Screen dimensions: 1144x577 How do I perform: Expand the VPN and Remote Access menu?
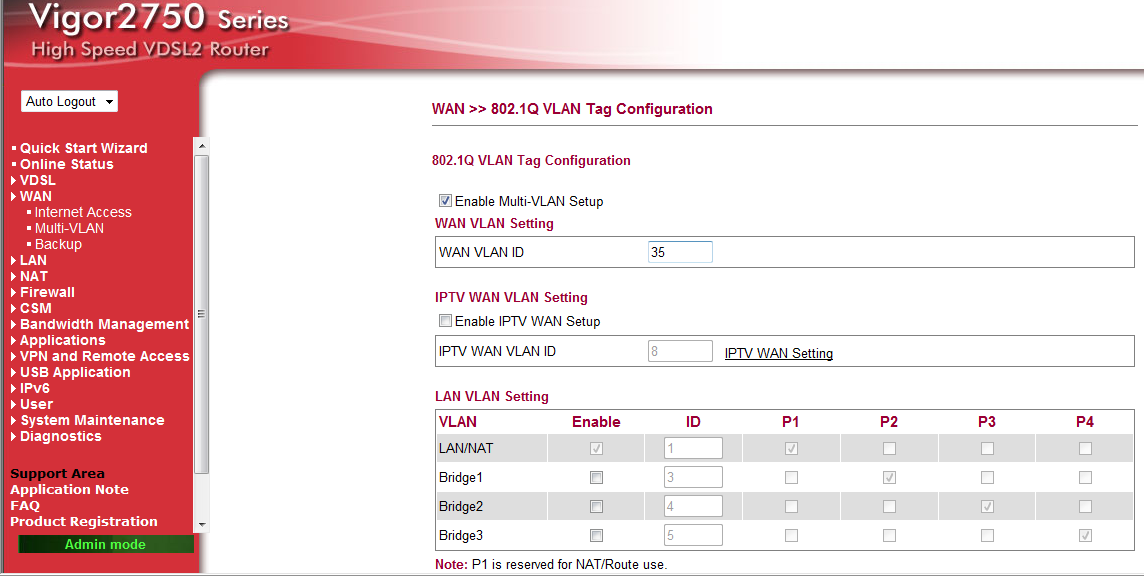coord(104,356)
